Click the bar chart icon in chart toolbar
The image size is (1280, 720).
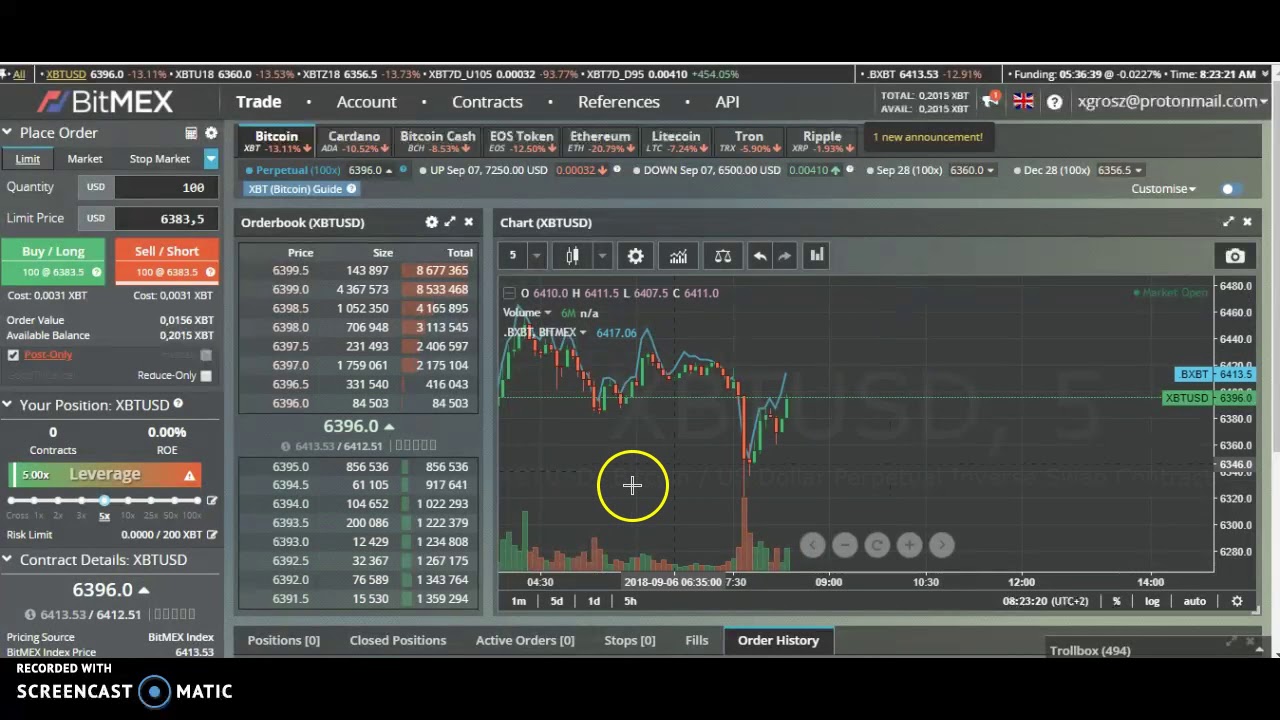817,255
